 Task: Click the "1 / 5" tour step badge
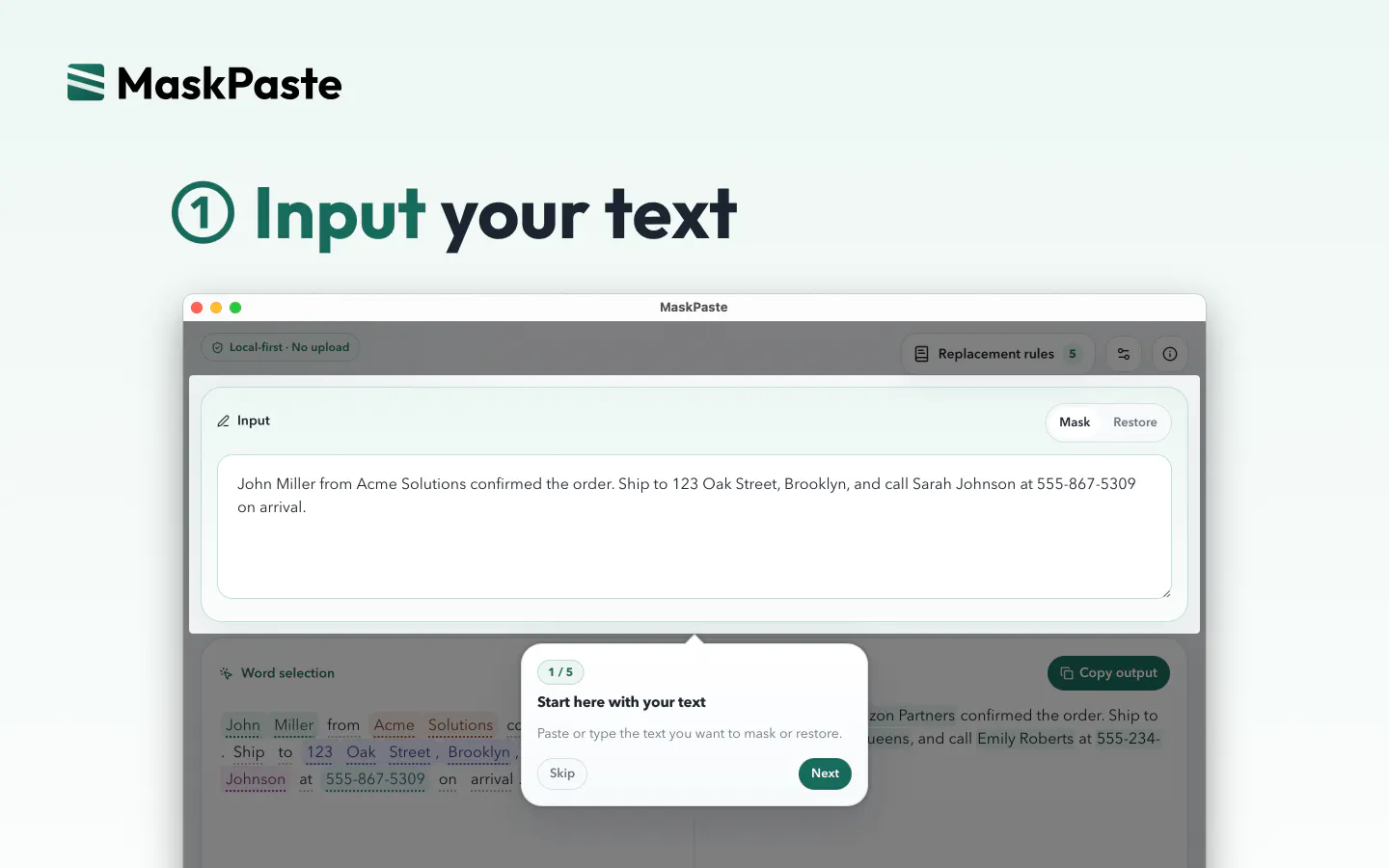tap(560, 672)
